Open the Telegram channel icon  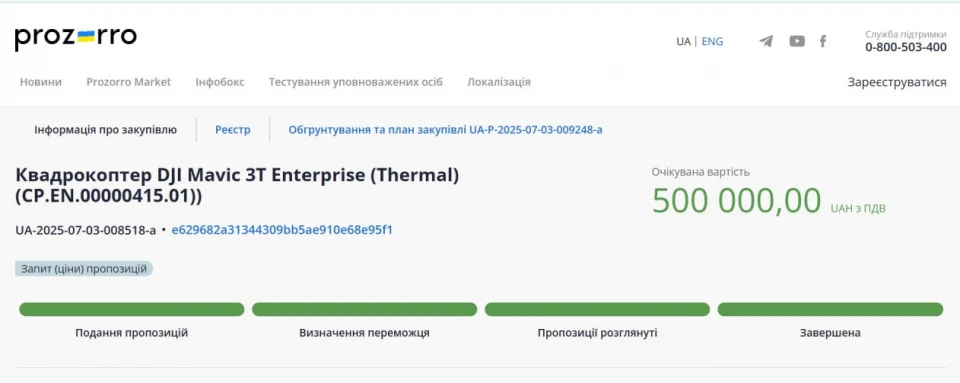tap(766, 41)
